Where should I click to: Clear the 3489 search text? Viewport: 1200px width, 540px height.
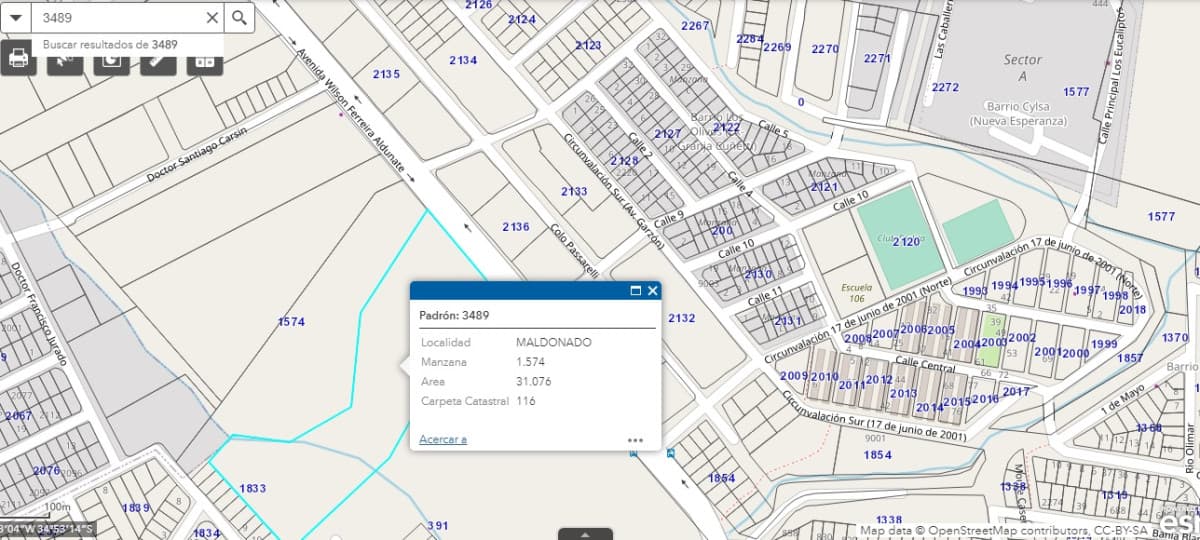(x=211, y=17)
